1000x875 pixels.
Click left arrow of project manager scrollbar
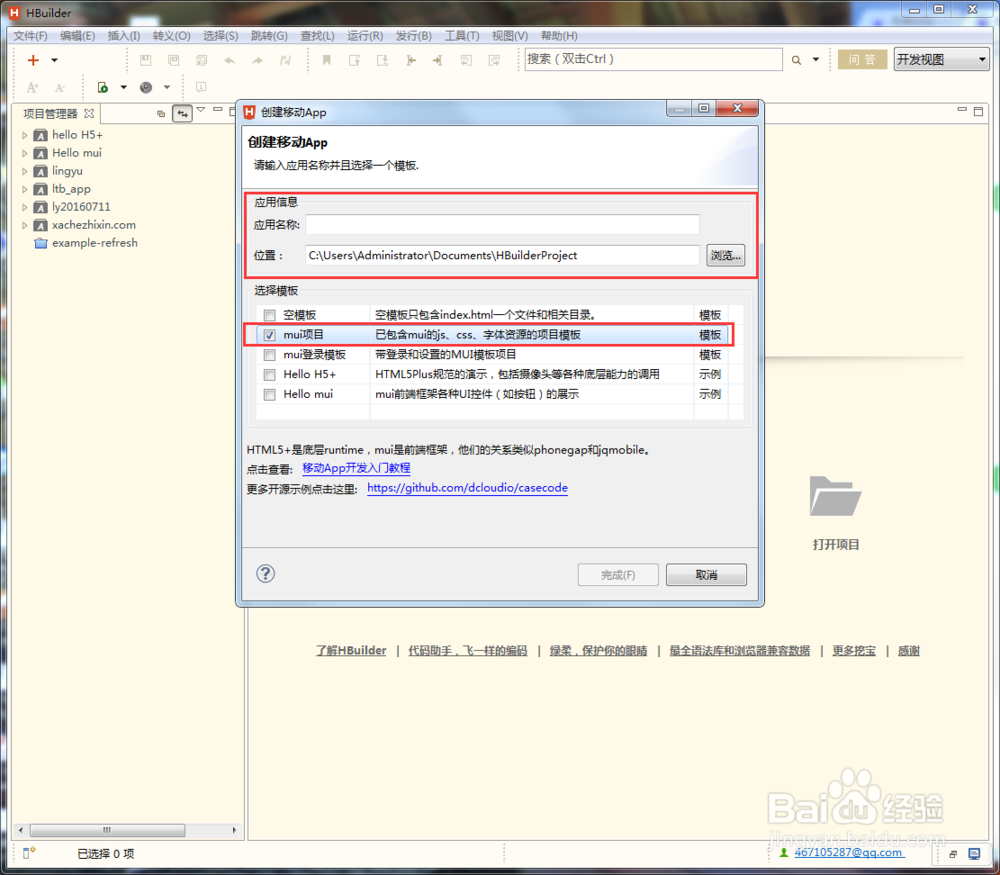[21, 830]
